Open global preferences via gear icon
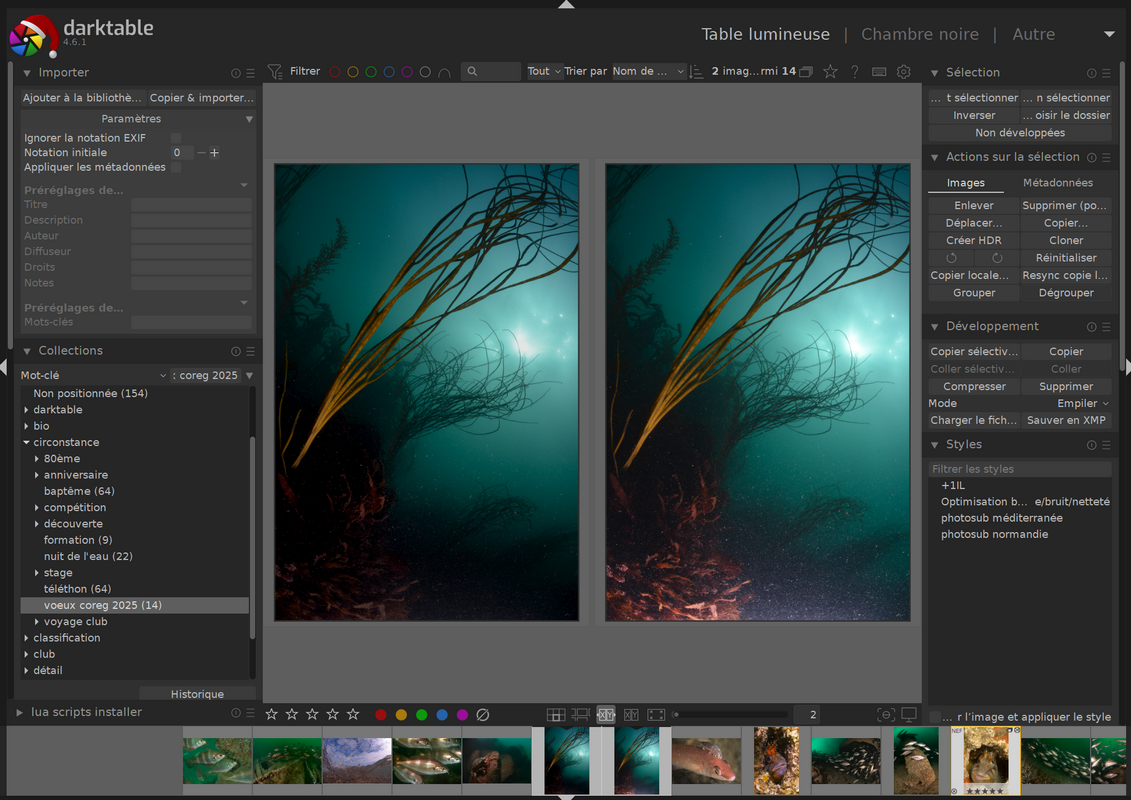 tap(904, 72)
